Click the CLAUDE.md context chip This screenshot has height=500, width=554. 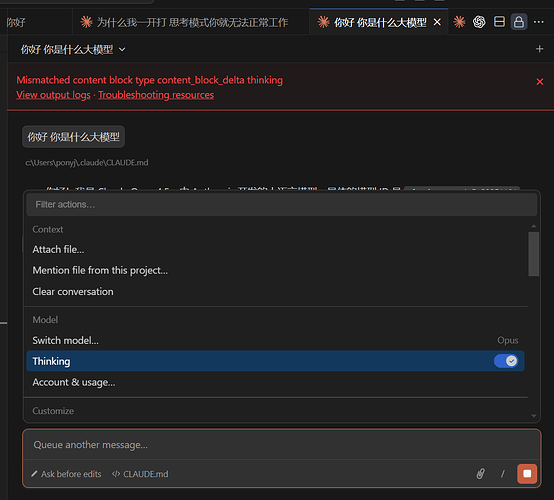pos(140,474)
